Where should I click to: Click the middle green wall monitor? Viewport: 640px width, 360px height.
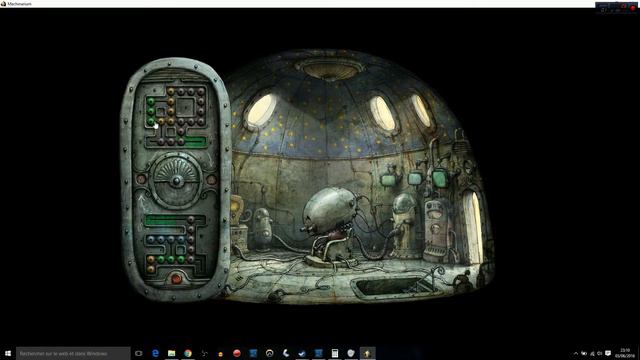(x=415, y=178)
